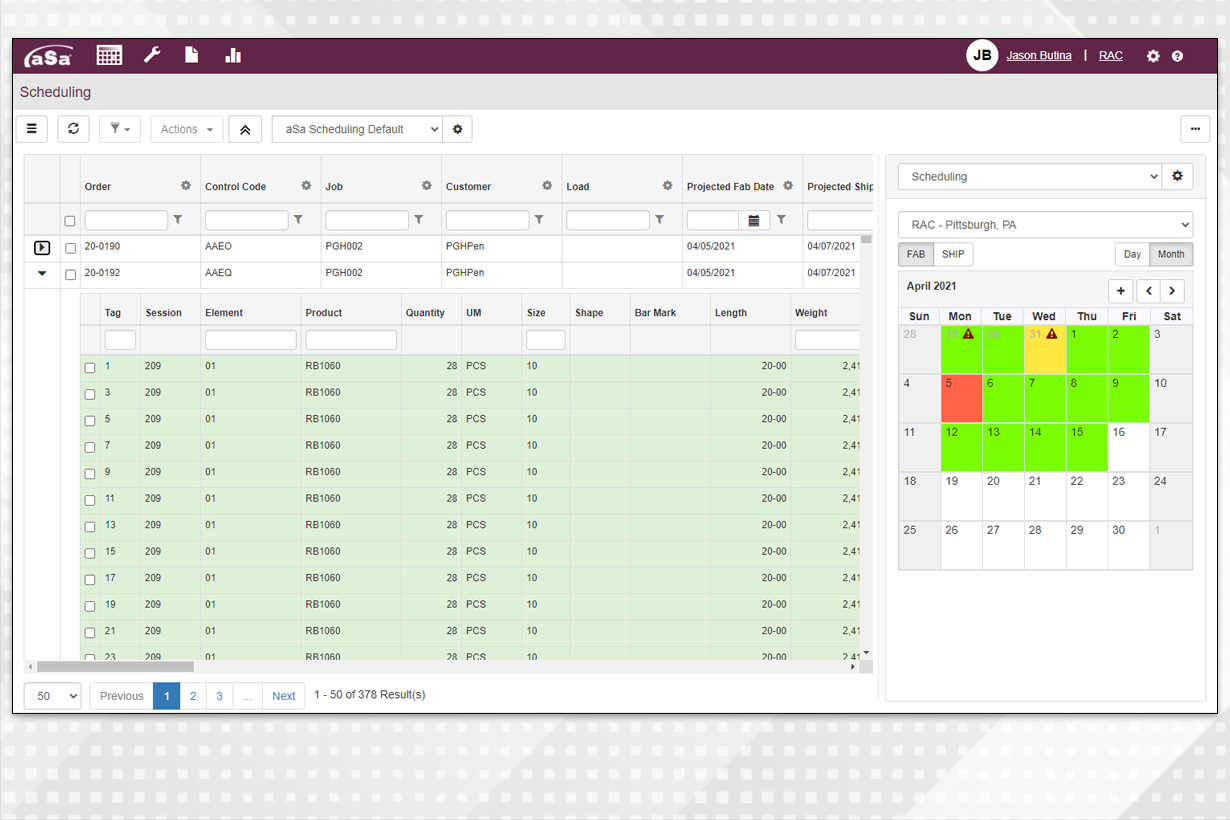This screenshot has width=1230, height=820.
Task: Switch the calendar view to Day
Action: (x=1131, y=254)
